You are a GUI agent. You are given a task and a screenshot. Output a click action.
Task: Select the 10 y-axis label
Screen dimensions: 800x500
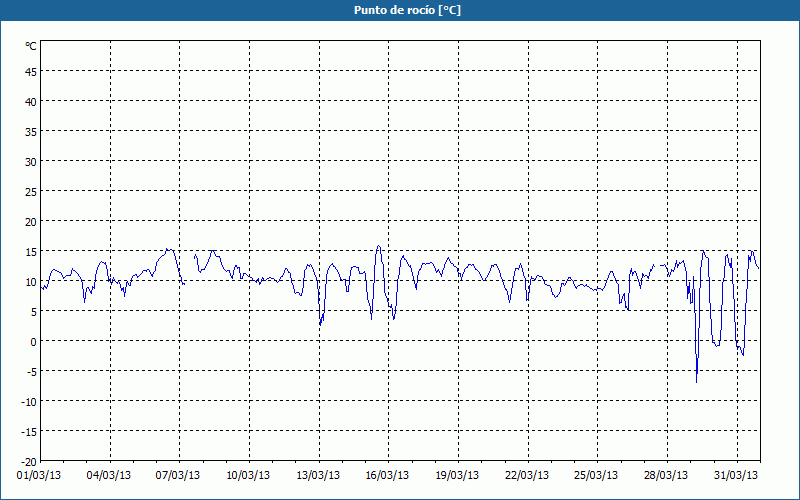(31, 282)
